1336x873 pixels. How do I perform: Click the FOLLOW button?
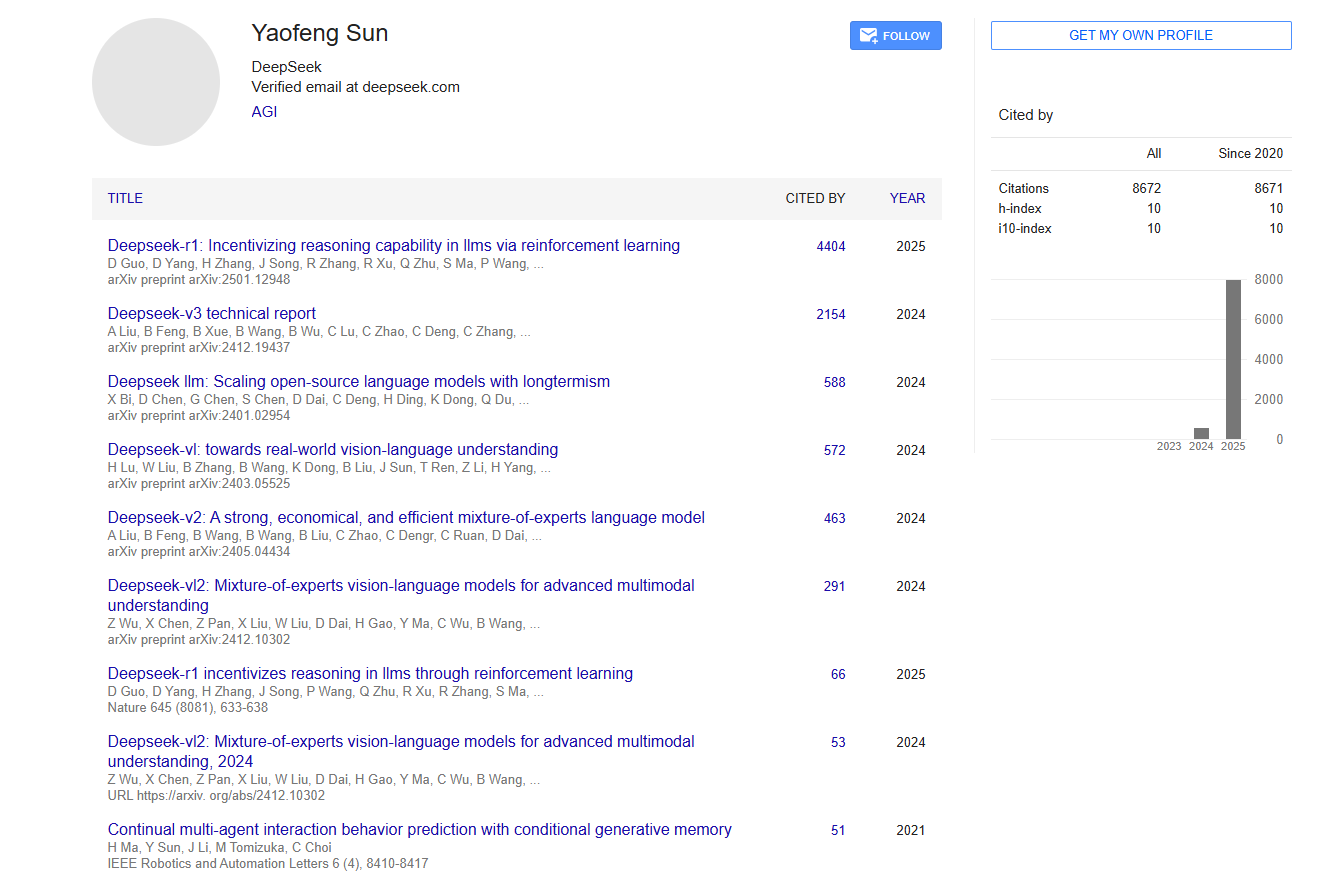(x=895, y=35)
